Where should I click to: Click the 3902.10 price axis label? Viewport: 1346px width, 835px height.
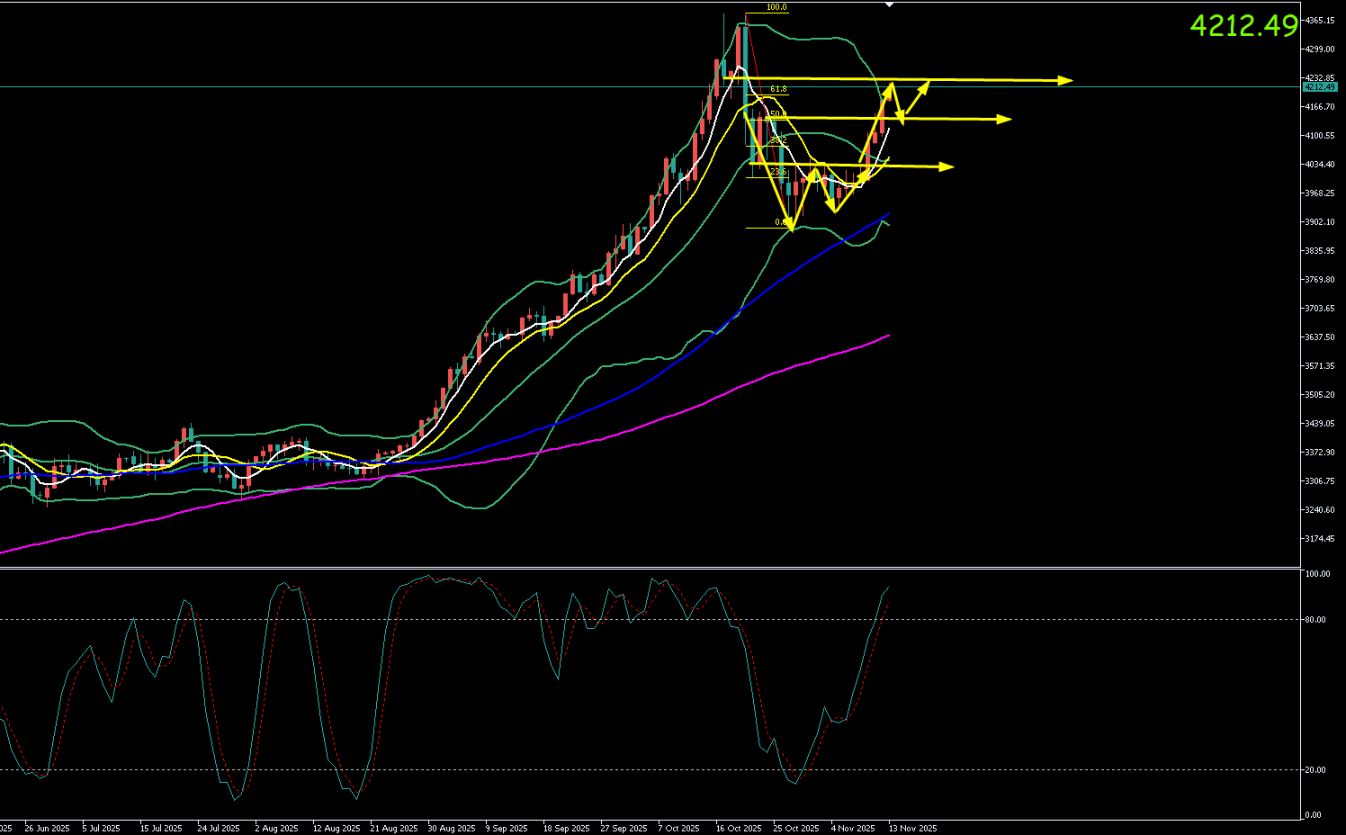click(x=1322, y=222)
